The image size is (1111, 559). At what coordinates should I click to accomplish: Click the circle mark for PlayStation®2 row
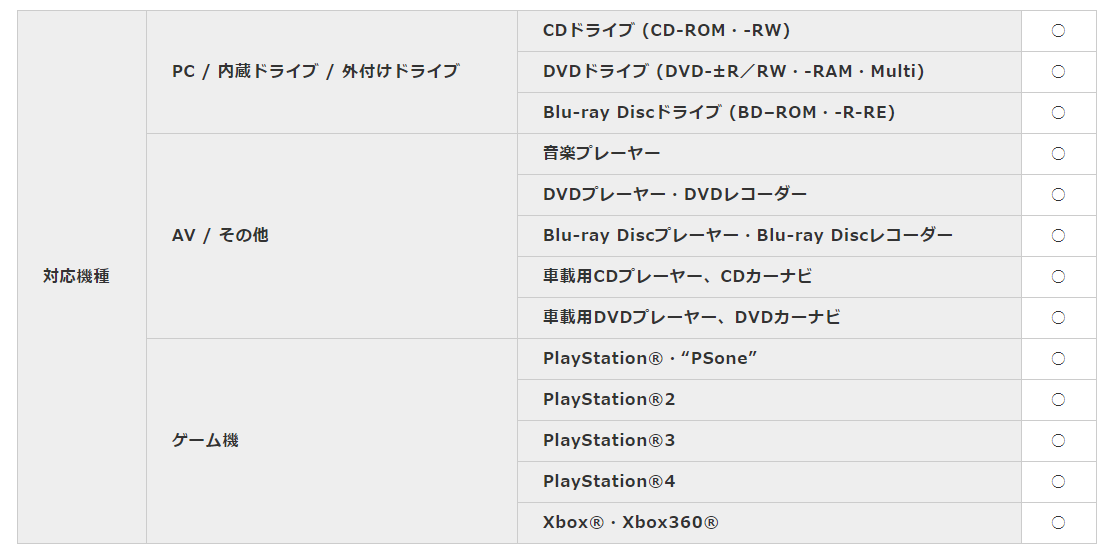click(1058, 400)
